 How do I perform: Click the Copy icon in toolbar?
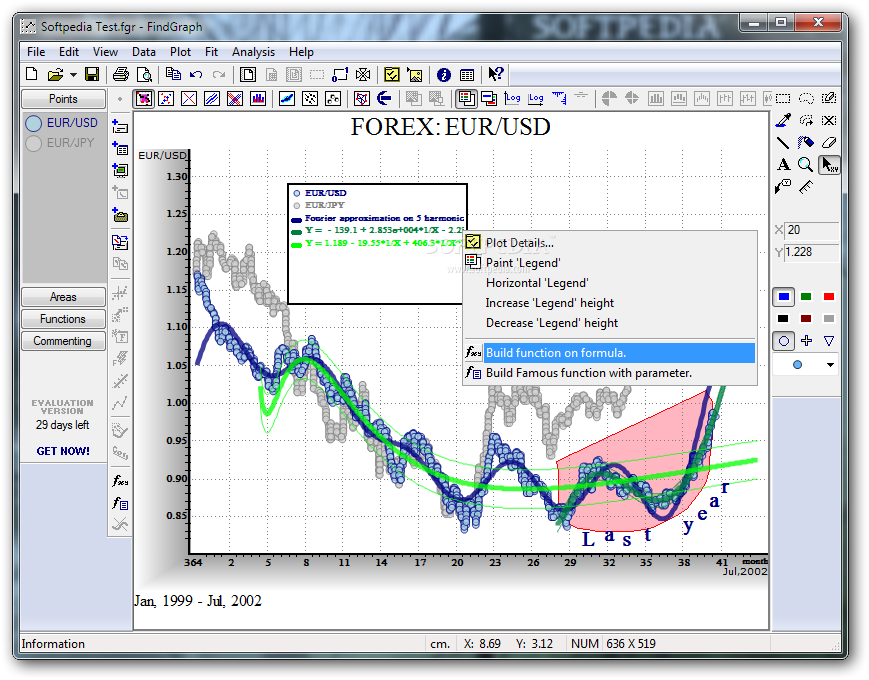173,74
